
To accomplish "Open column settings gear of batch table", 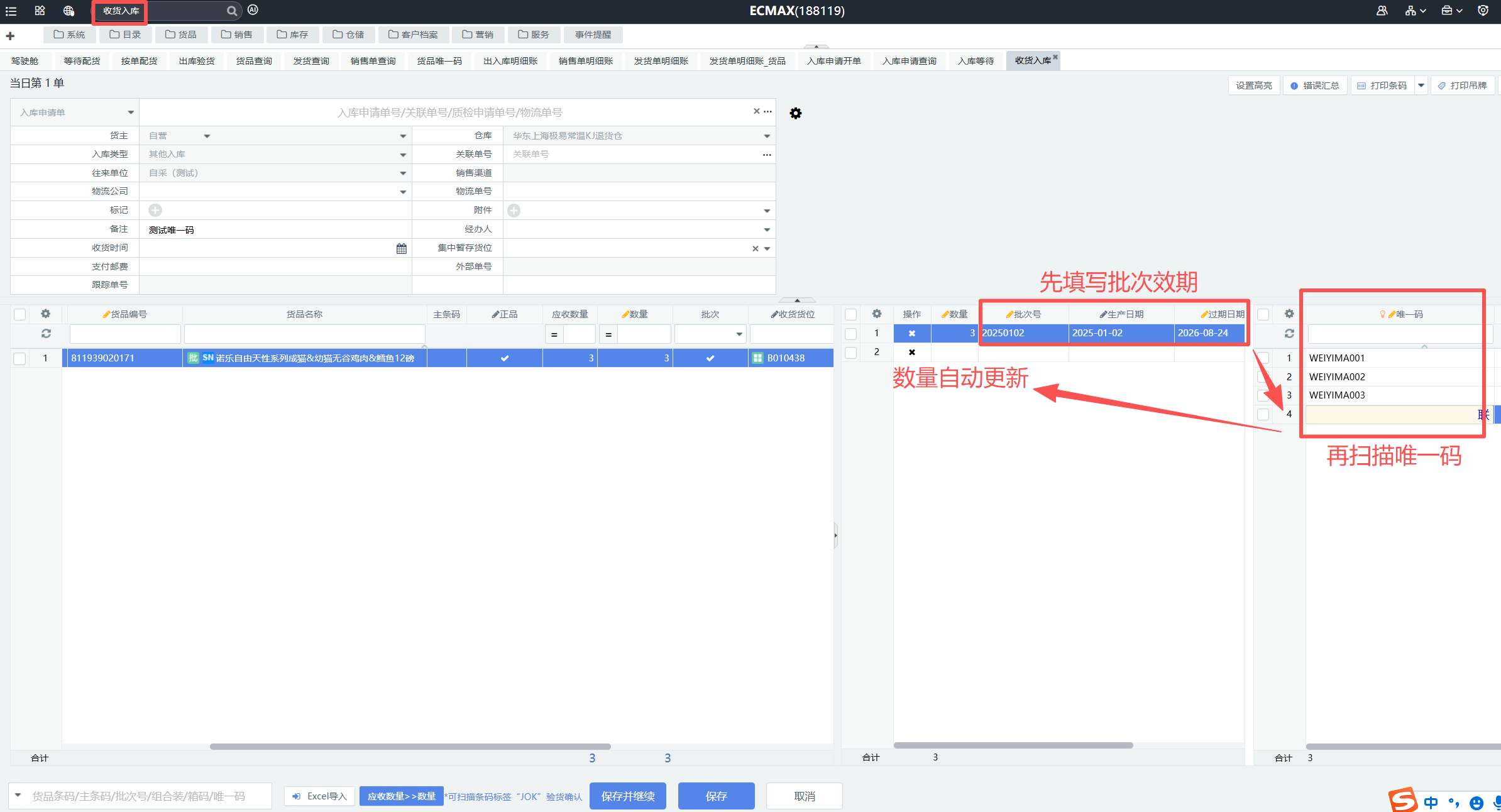I will coord(877,314).
